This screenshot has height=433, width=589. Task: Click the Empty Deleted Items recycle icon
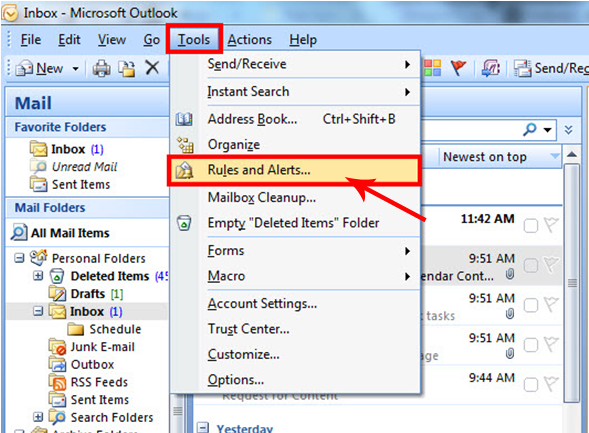184,223
